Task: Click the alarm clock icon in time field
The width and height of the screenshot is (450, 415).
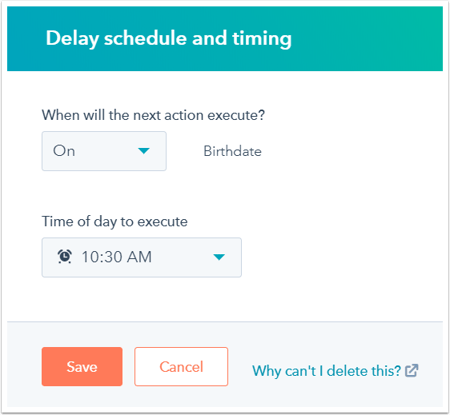Action: (64, 257)
